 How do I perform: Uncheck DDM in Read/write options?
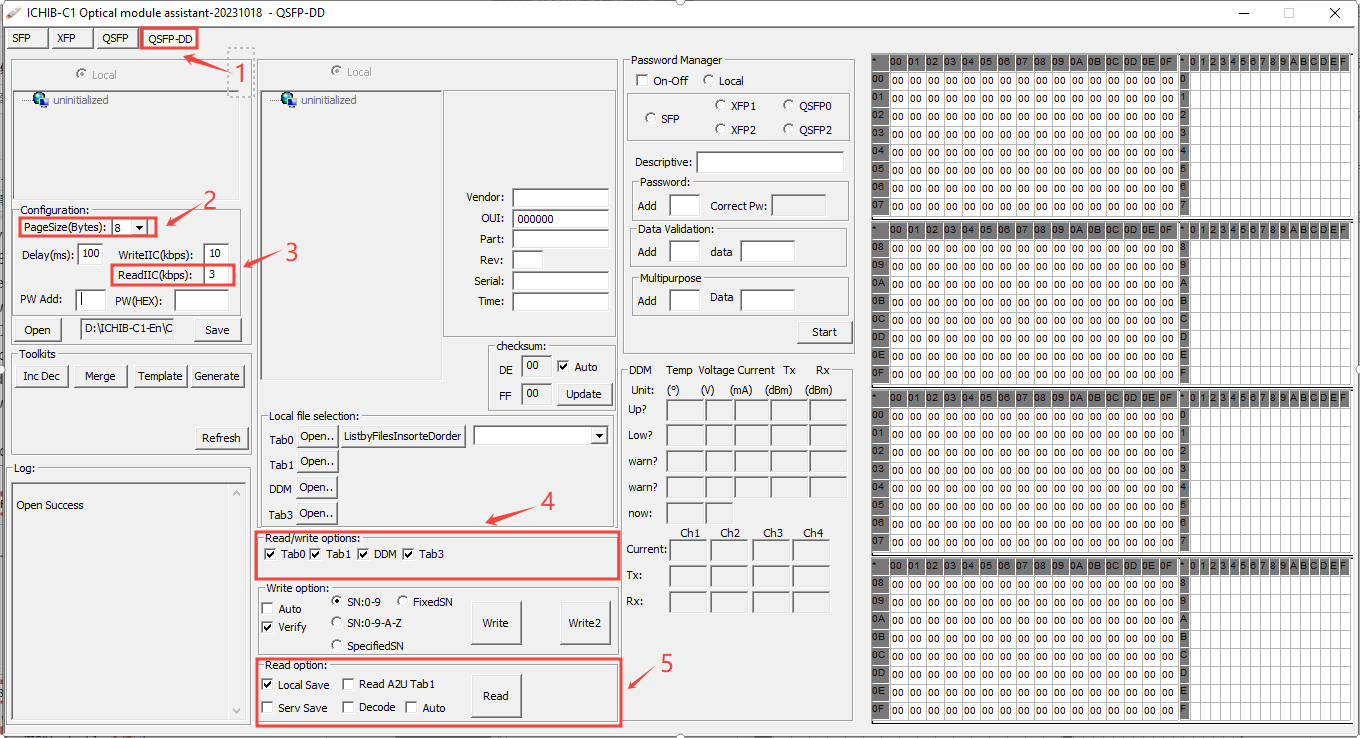coord(363,553)
